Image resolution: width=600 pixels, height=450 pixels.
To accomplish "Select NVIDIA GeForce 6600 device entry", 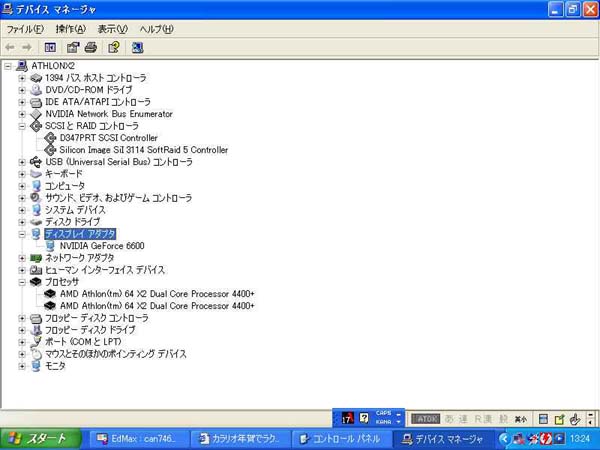I will 102,246.
